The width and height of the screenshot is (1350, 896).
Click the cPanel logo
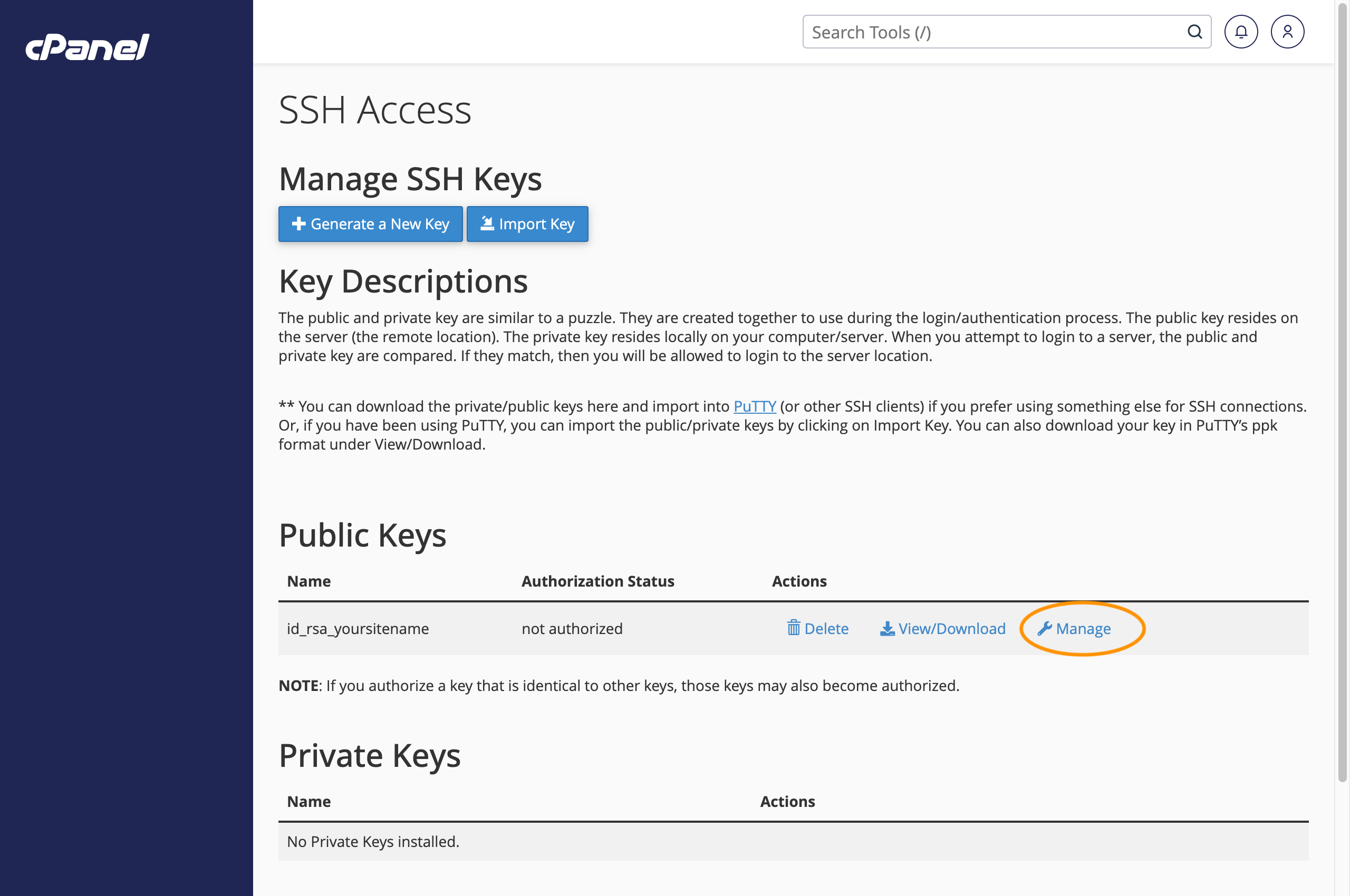[87, 47]
